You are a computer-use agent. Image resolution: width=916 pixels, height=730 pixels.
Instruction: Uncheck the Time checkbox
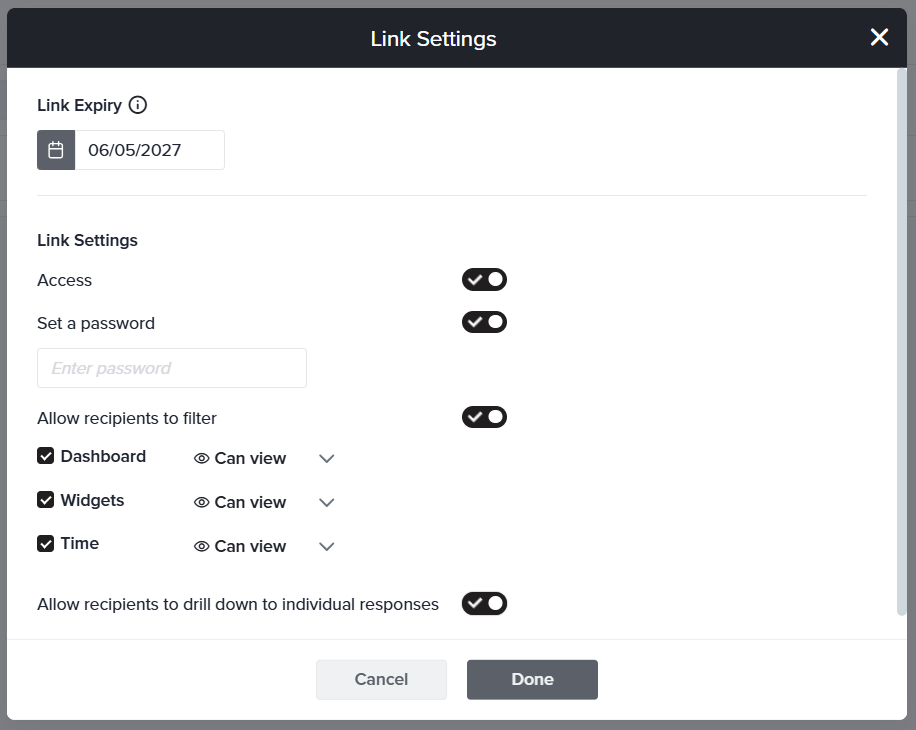click(46, 544)
